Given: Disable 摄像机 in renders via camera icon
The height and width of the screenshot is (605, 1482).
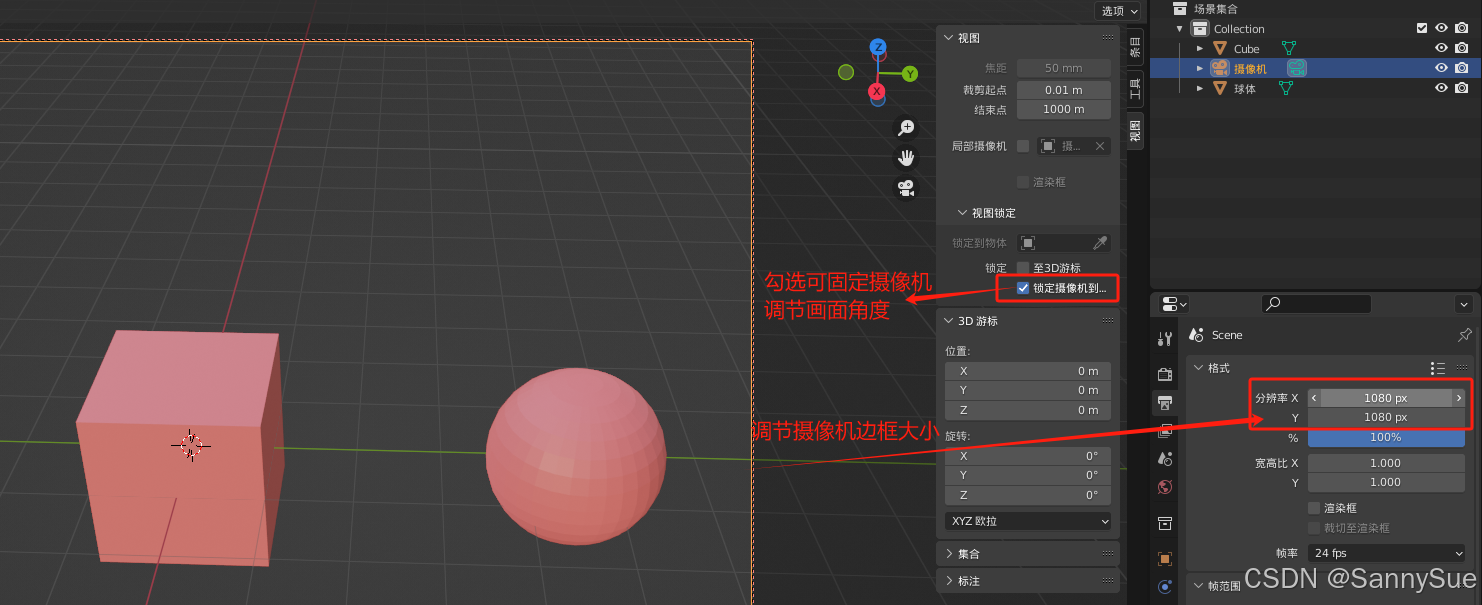Looking at the screenshot, I should (x=1462, y=68).
